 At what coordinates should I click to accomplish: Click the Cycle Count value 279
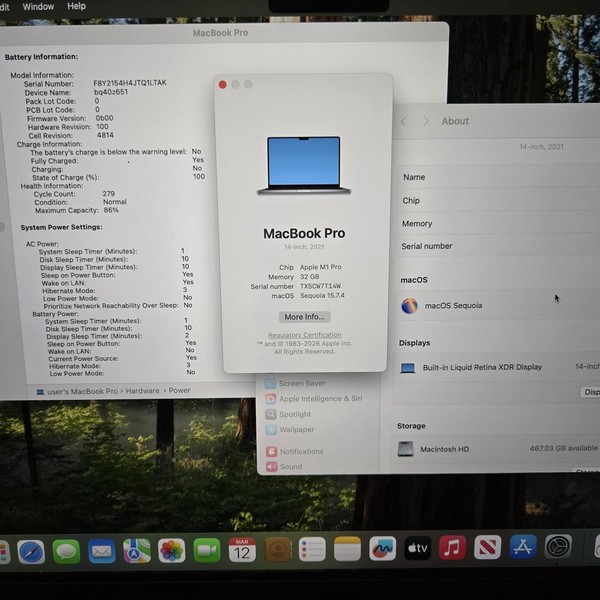(109, 194)
